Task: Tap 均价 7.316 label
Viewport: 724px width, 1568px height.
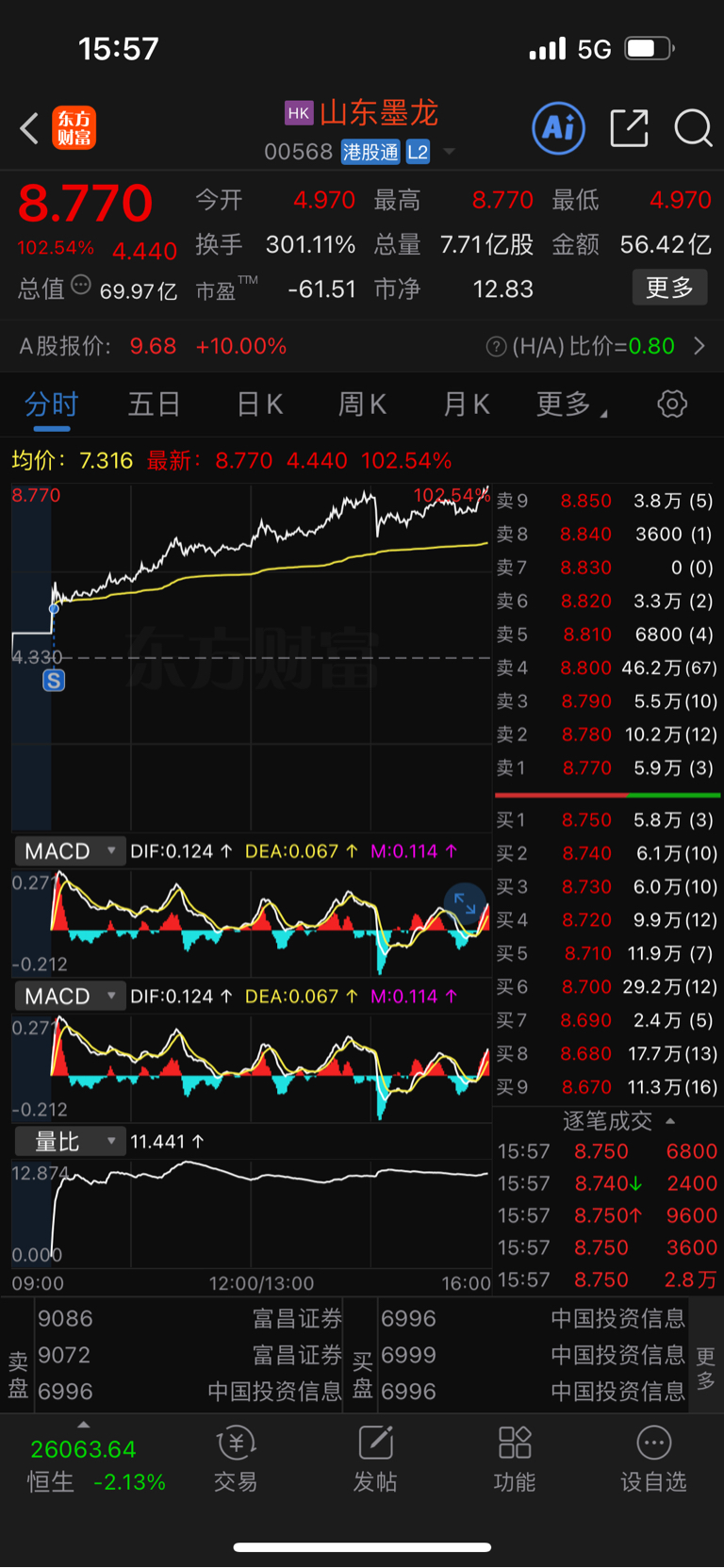Action: [72, 461]
